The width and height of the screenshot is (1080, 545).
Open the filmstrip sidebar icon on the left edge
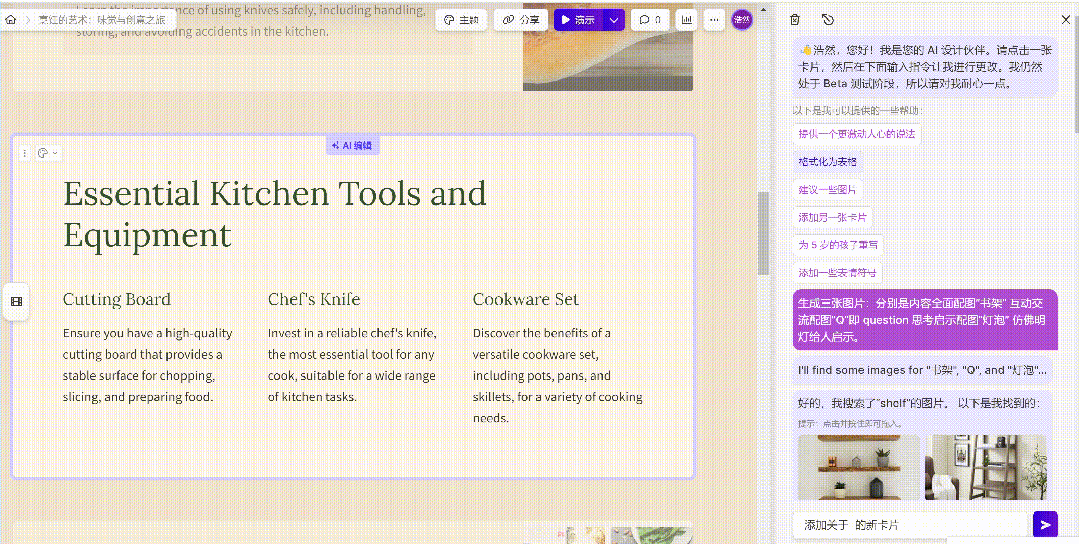coord(16,301)
